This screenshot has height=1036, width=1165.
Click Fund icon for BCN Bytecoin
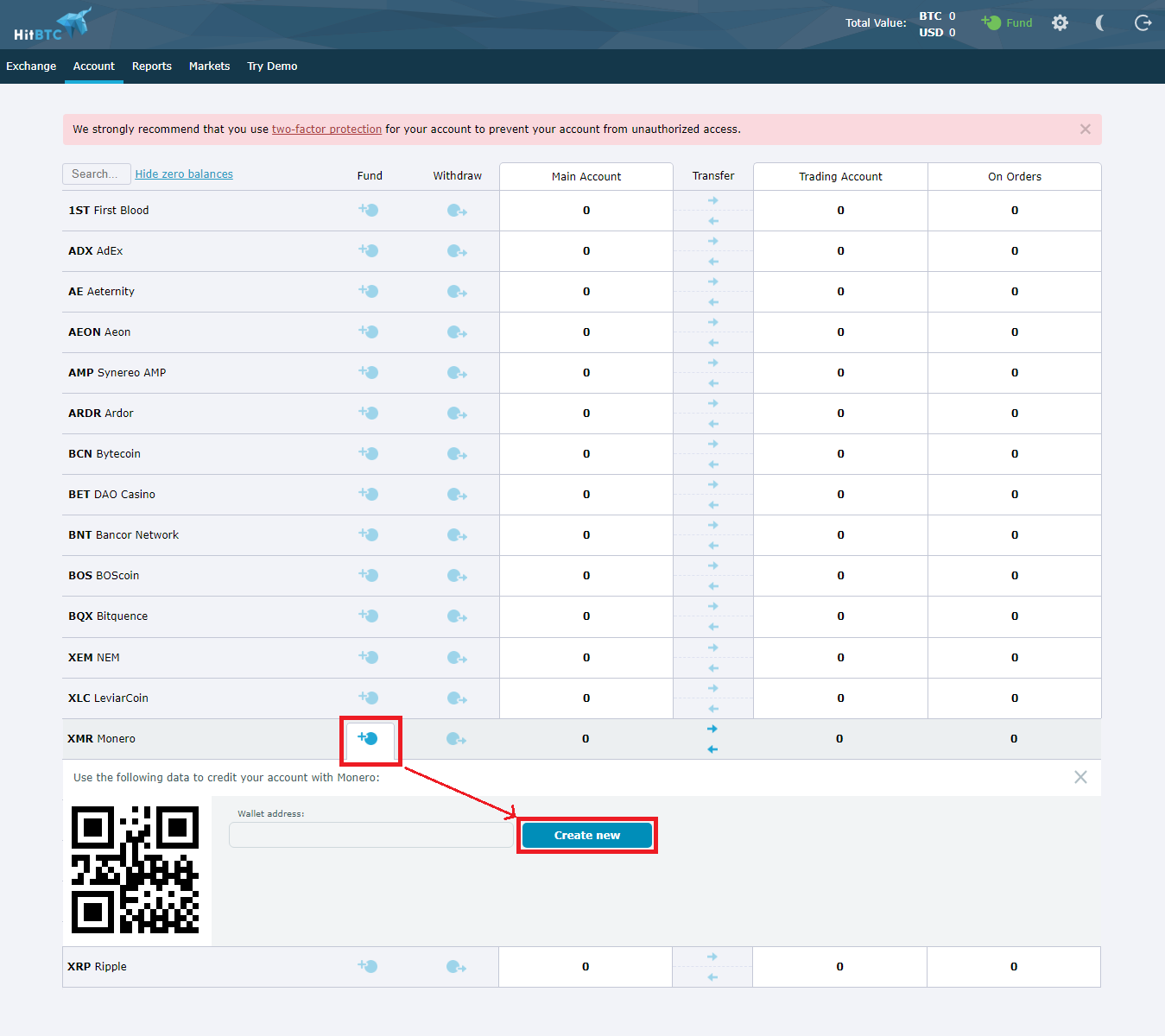[369, 453]
